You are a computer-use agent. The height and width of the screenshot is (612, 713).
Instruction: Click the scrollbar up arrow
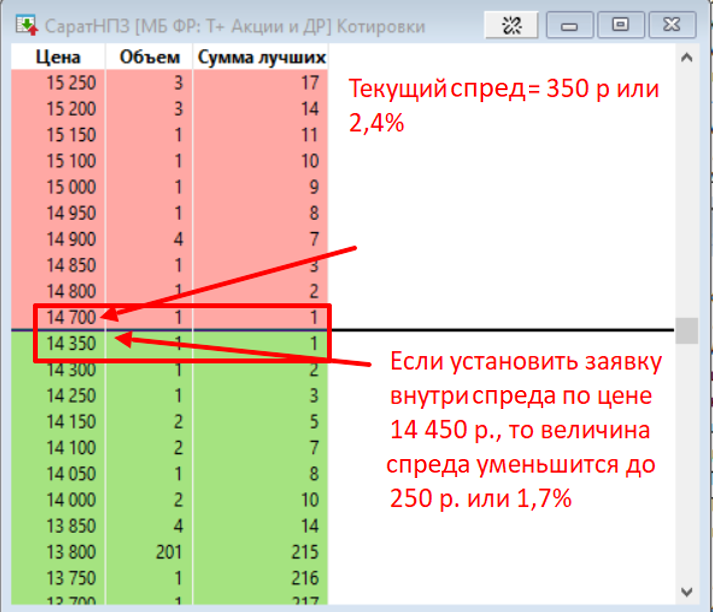tap(686, 58)
